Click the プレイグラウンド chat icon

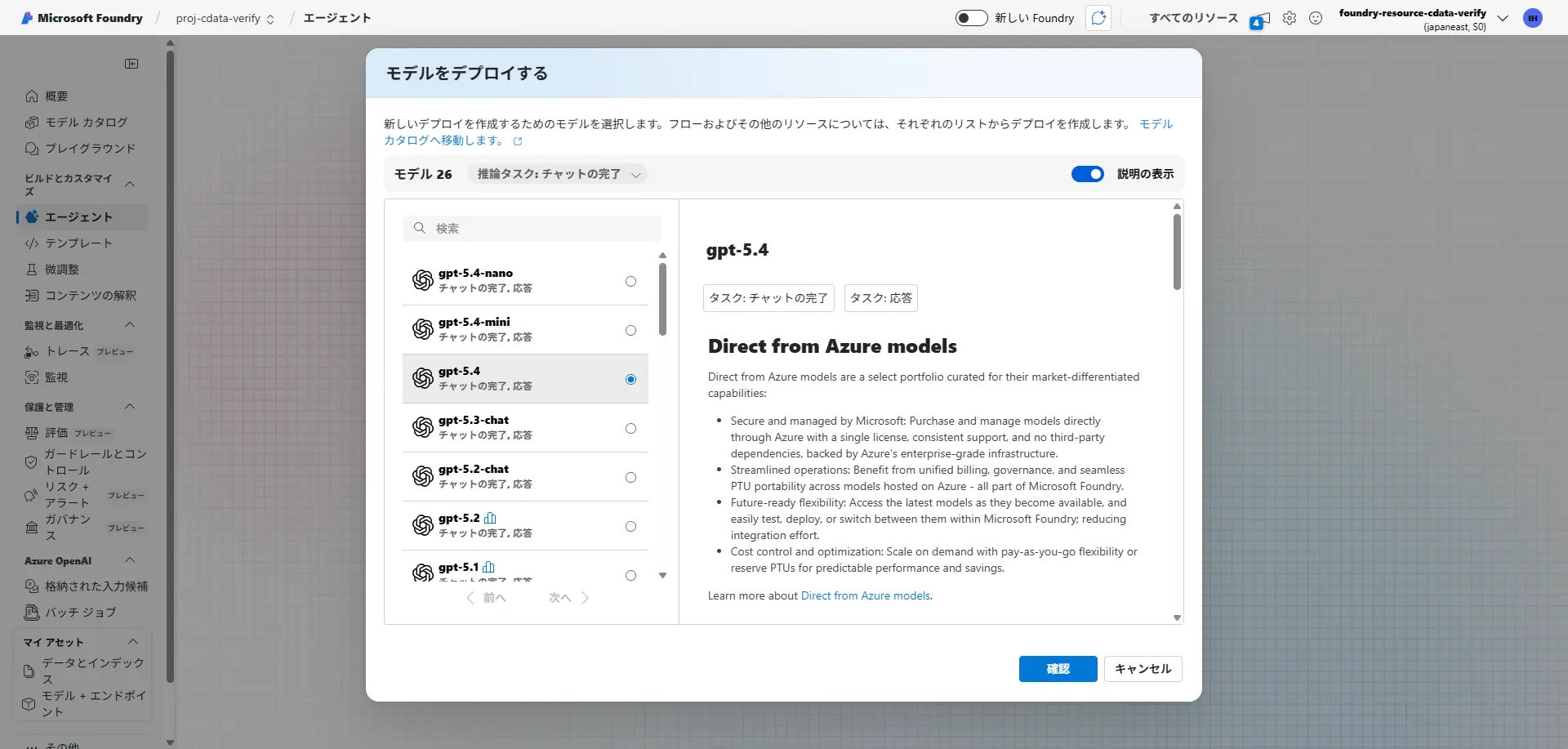[32, 149]
